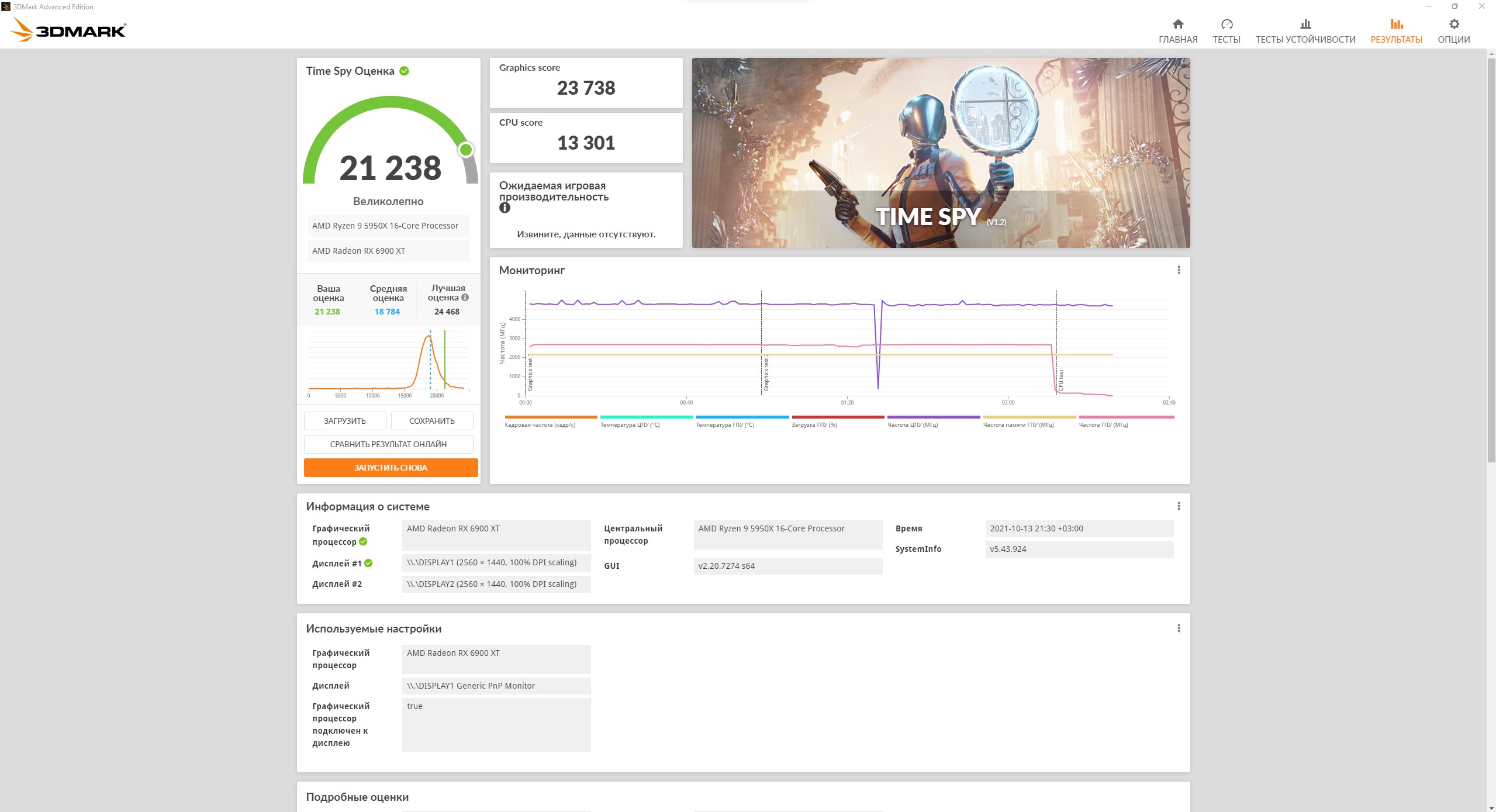Click the СОХРАНИТЬ button
The width and height of the screenshot is (1496, 812).
tap(431, 421)
